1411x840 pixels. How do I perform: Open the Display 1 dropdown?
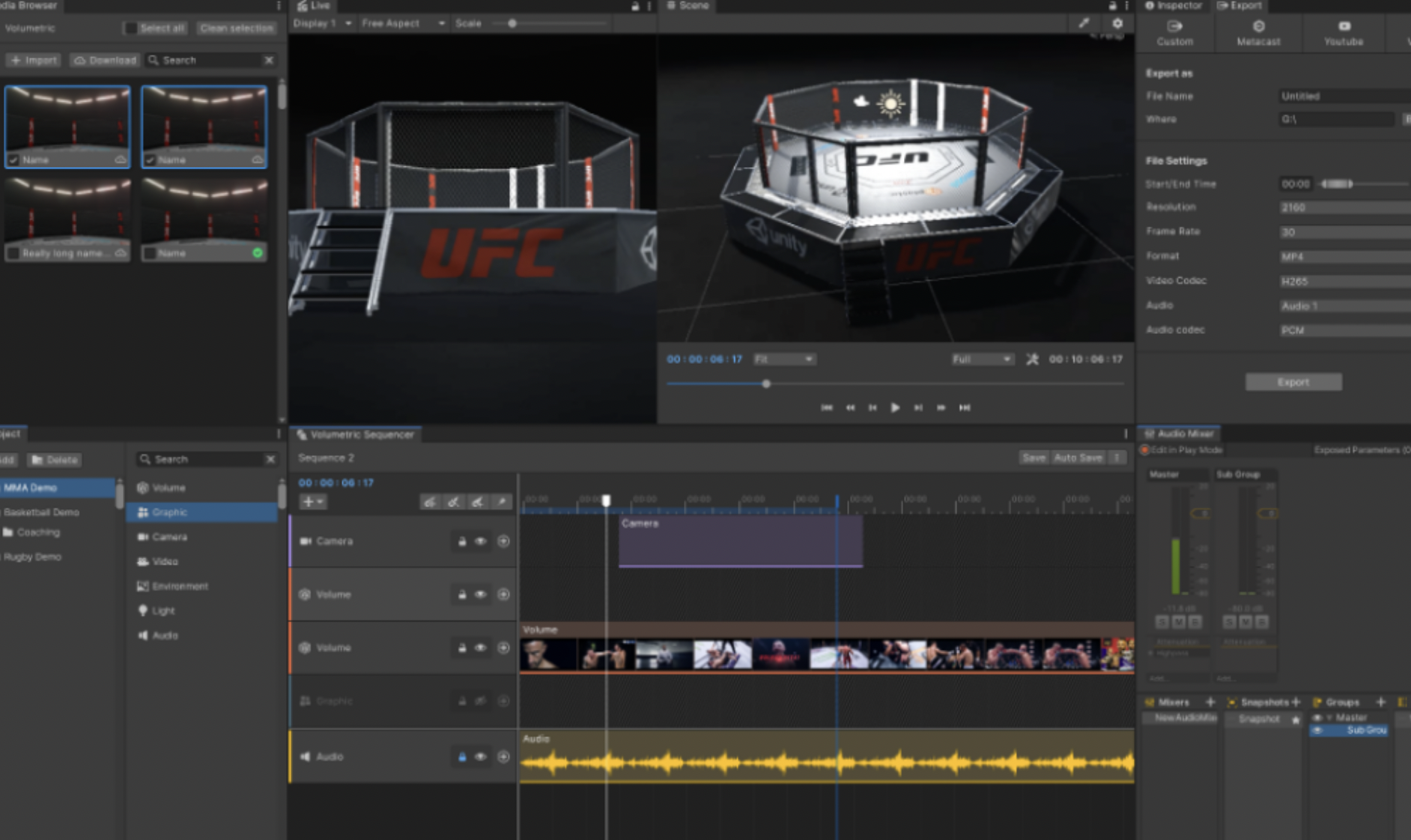coord(322,23)
